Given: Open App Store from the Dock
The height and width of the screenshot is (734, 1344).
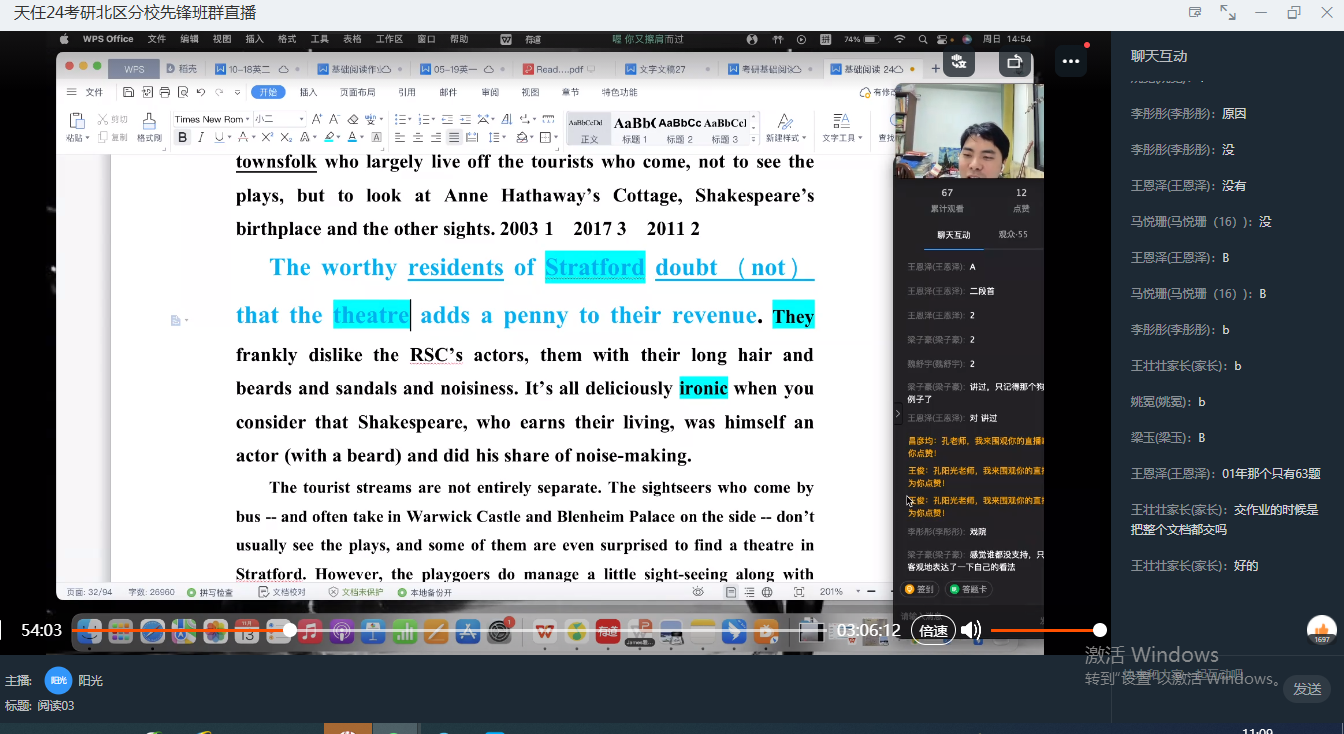Looking at the screenshot, I should pos(467,631).
